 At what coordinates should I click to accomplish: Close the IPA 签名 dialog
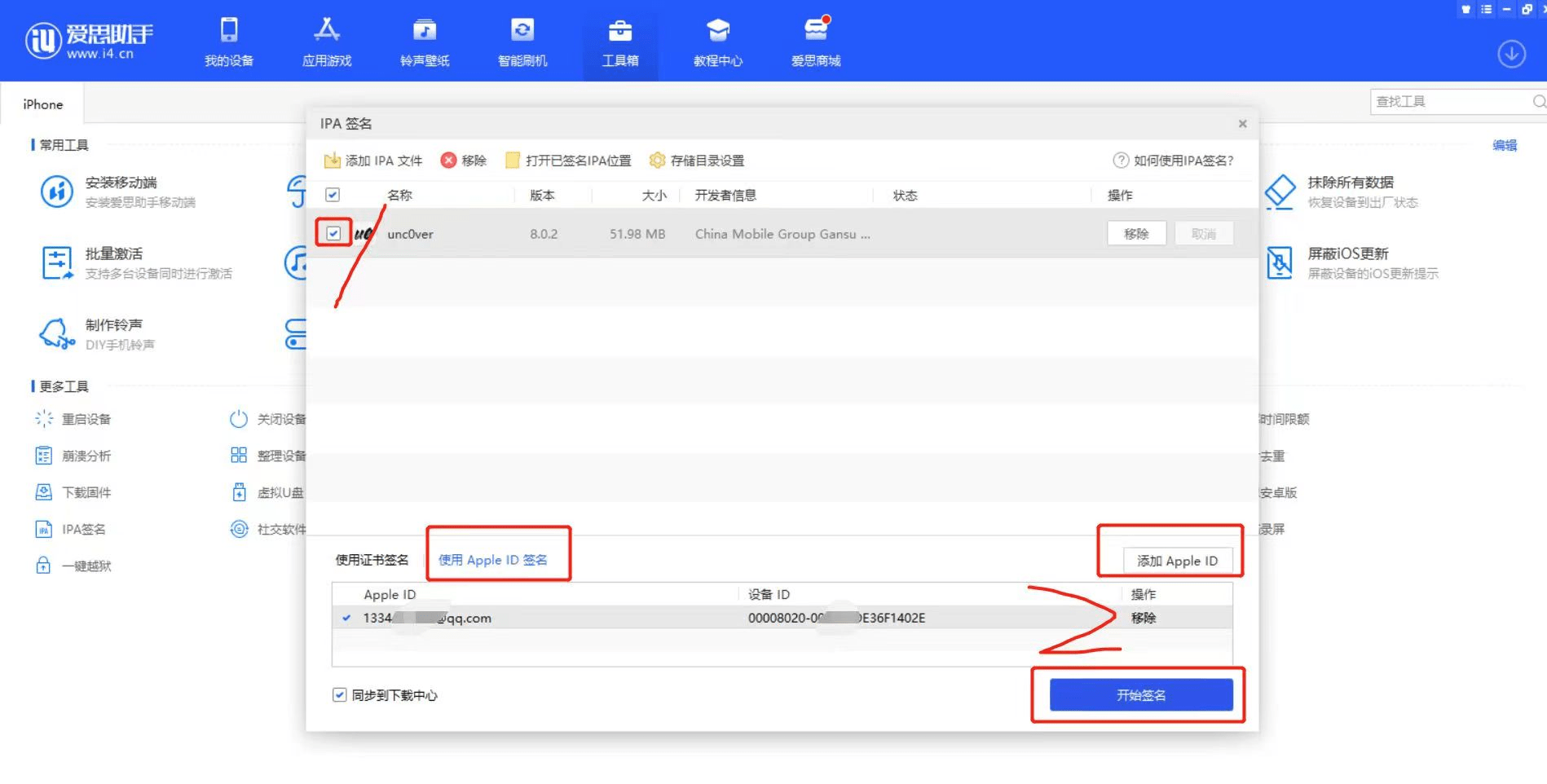tap(1243, 124)
